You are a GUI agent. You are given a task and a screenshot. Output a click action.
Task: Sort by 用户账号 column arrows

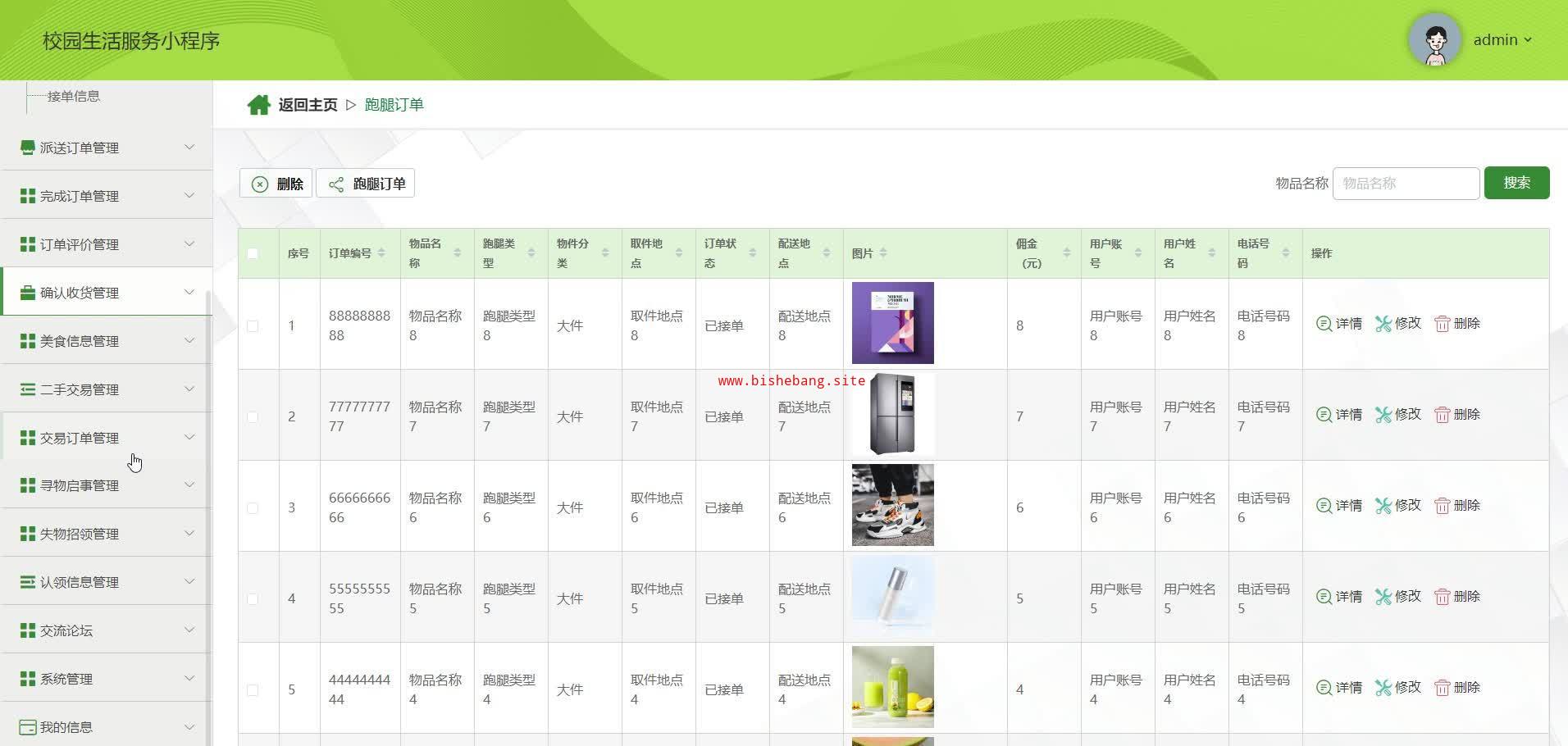1138,253
